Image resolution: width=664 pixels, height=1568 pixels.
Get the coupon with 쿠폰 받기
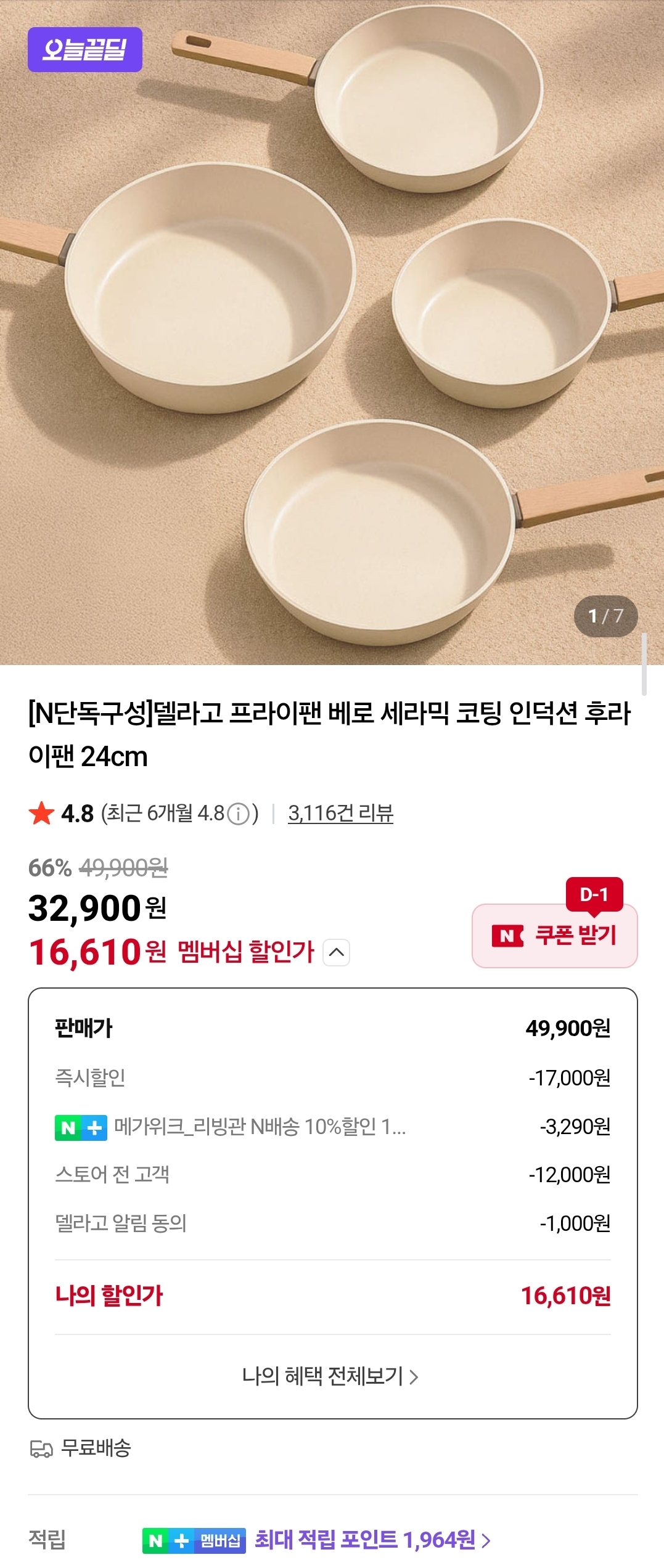[x=555, y=936]
